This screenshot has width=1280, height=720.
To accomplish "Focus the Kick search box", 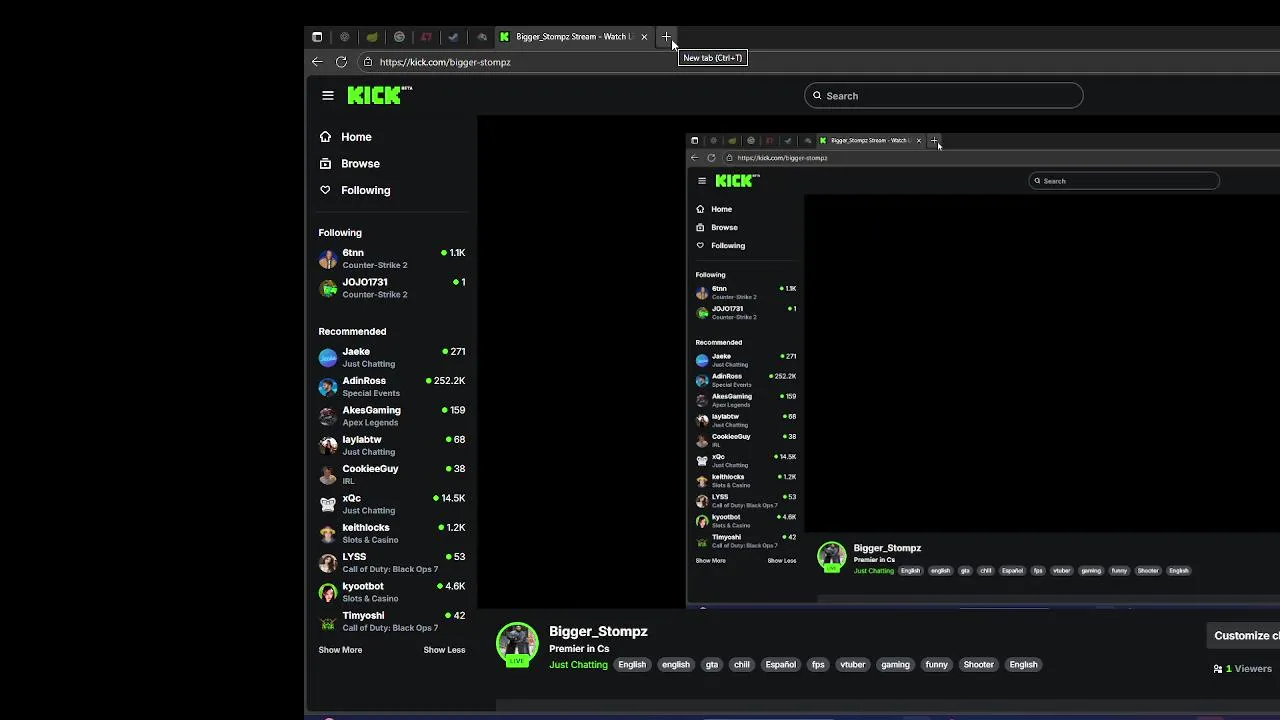I will (x=943, y=96).
